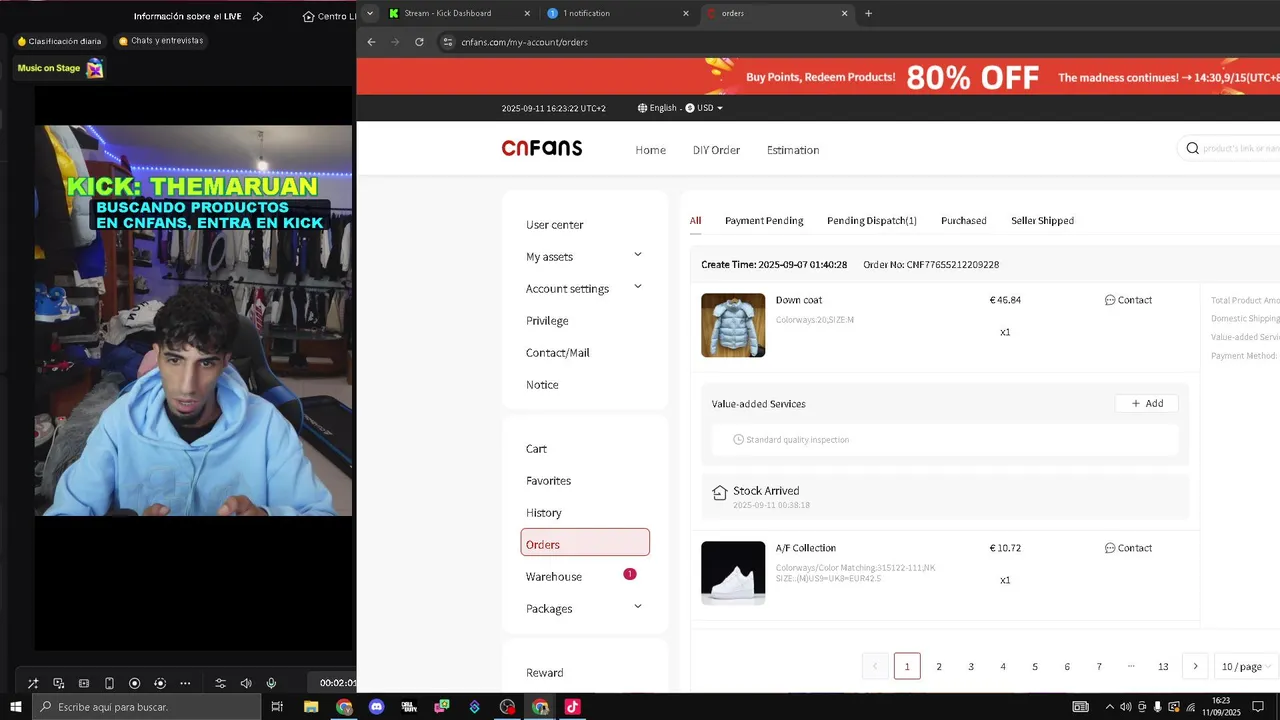Open DIY Order in the CNFans navigation

[x=716, y=150]
